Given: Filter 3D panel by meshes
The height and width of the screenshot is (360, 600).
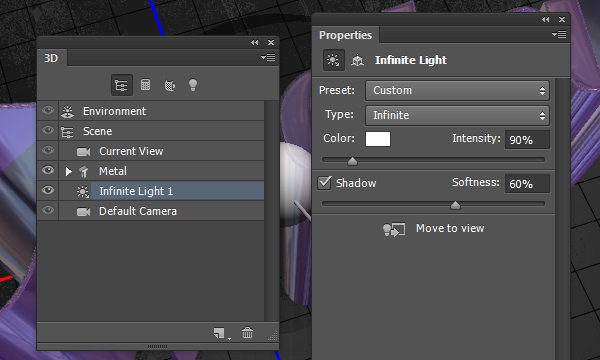Looking at the screenshot, I should (145, 85).
